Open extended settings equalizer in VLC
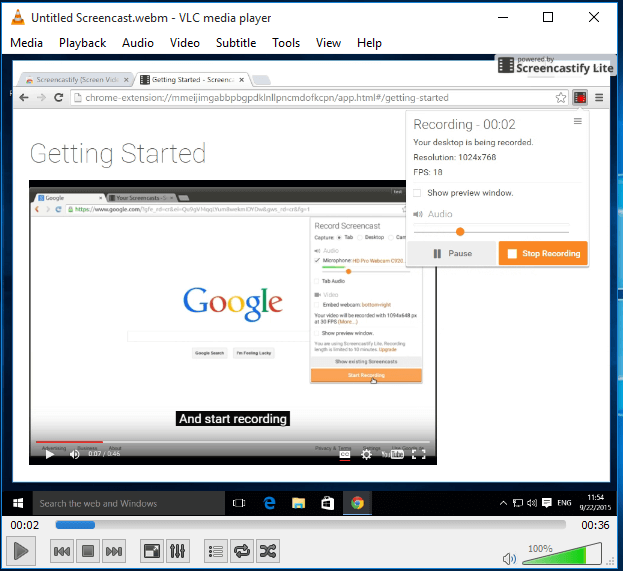Image resolution: width=623 pixels, height=571 pixels. (178, 551)
